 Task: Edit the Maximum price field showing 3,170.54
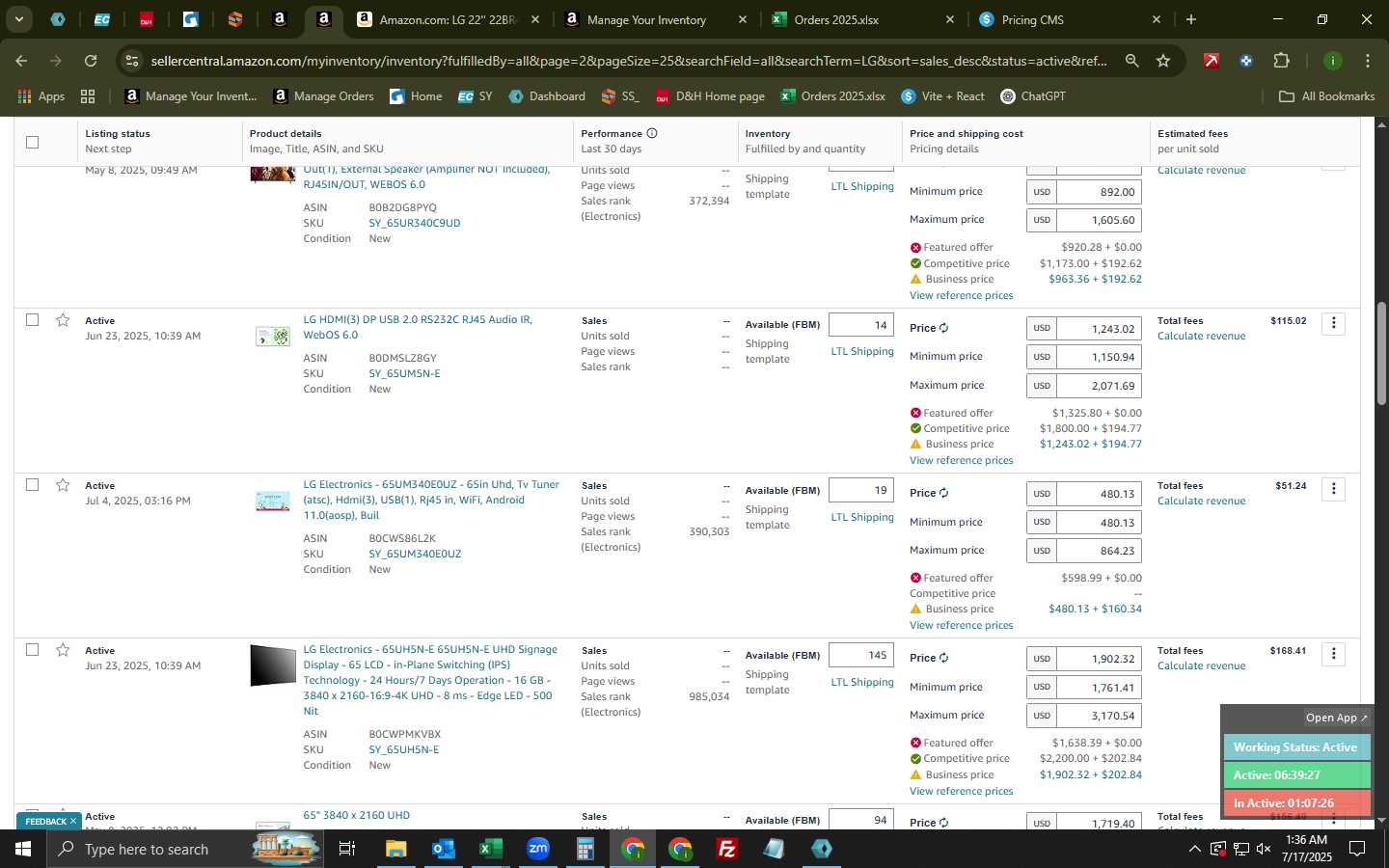[1099, 716]
